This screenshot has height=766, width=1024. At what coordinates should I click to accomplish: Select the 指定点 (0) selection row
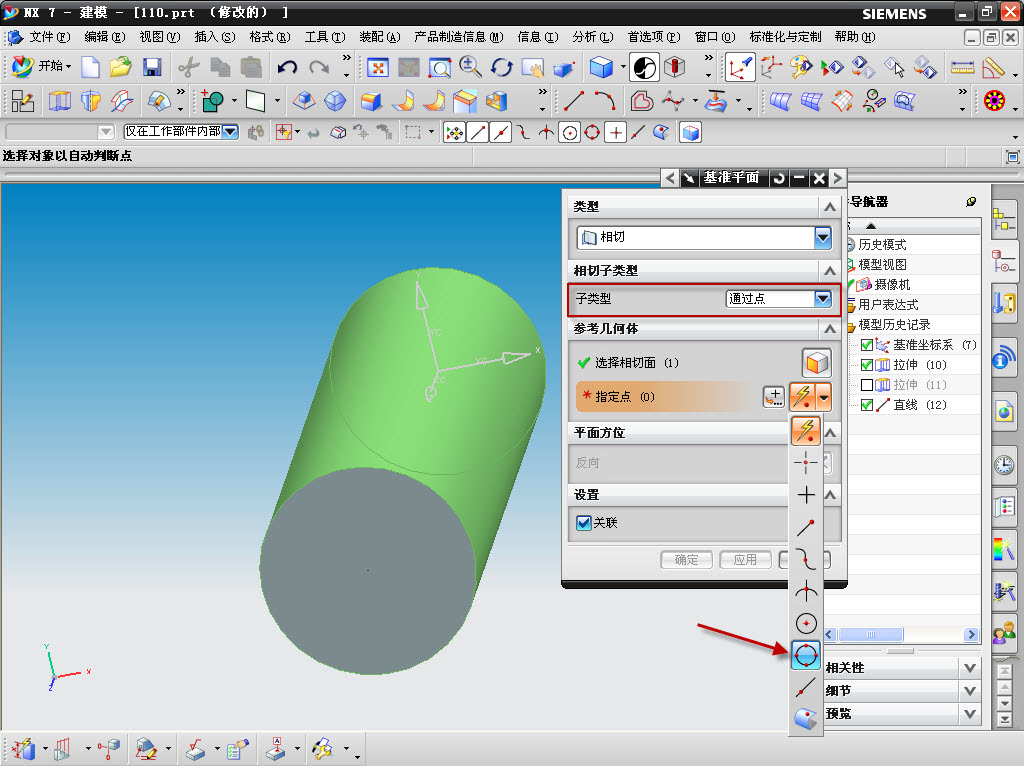(667, 396)
